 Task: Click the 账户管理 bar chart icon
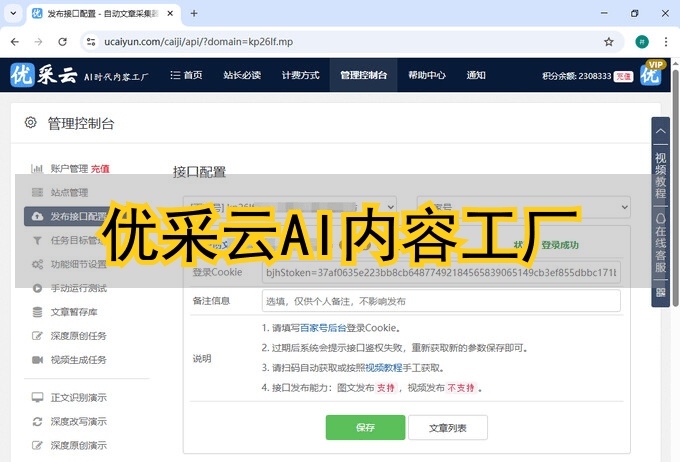tap(37, 169)
